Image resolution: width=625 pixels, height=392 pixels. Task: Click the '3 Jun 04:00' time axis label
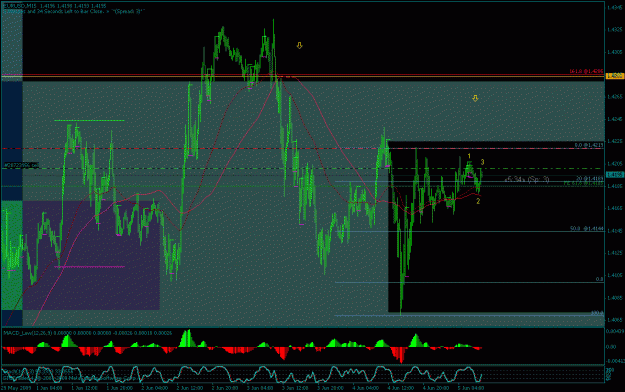tap(260, 388)
